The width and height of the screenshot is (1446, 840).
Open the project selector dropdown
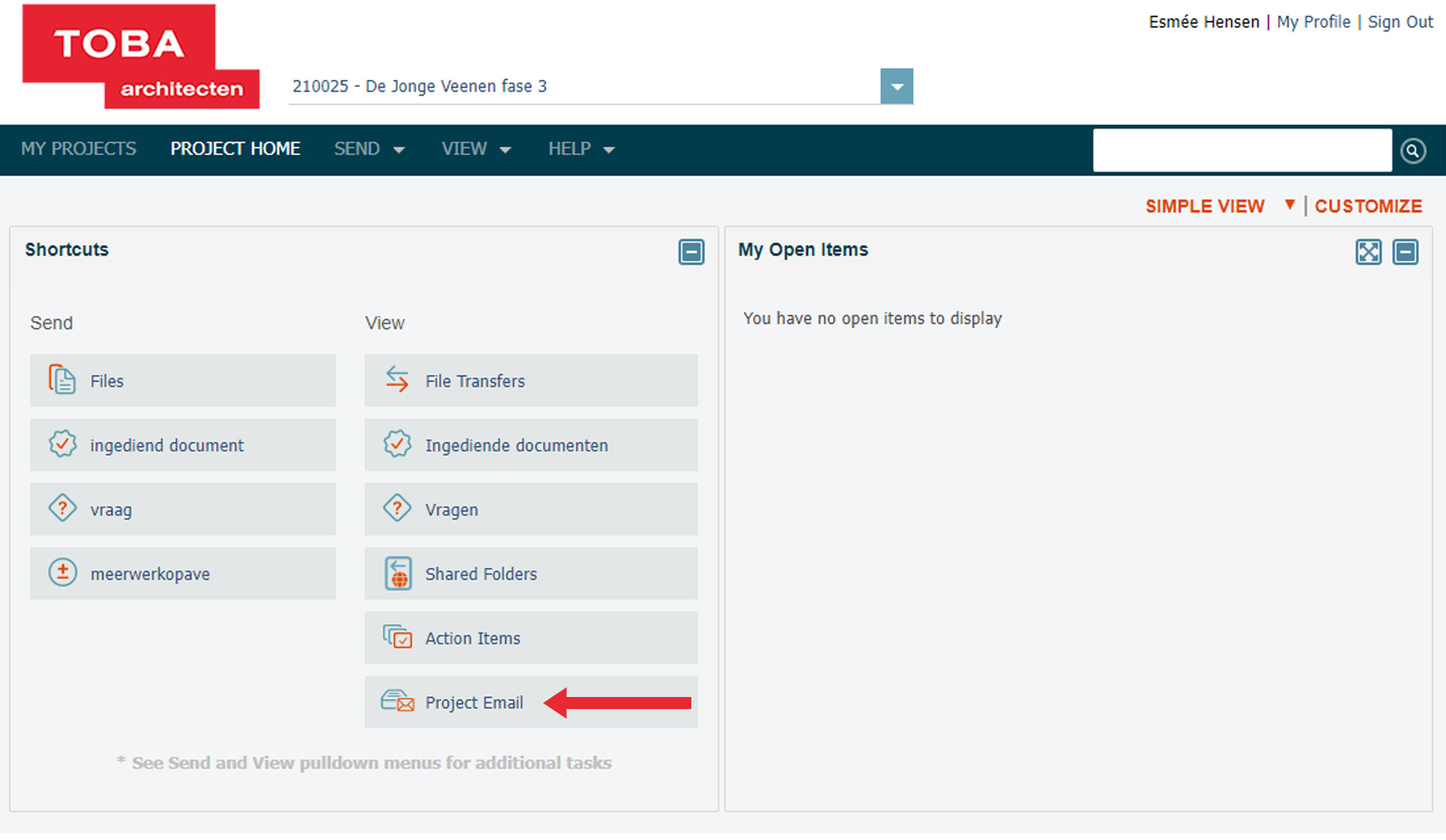[896, 87]
